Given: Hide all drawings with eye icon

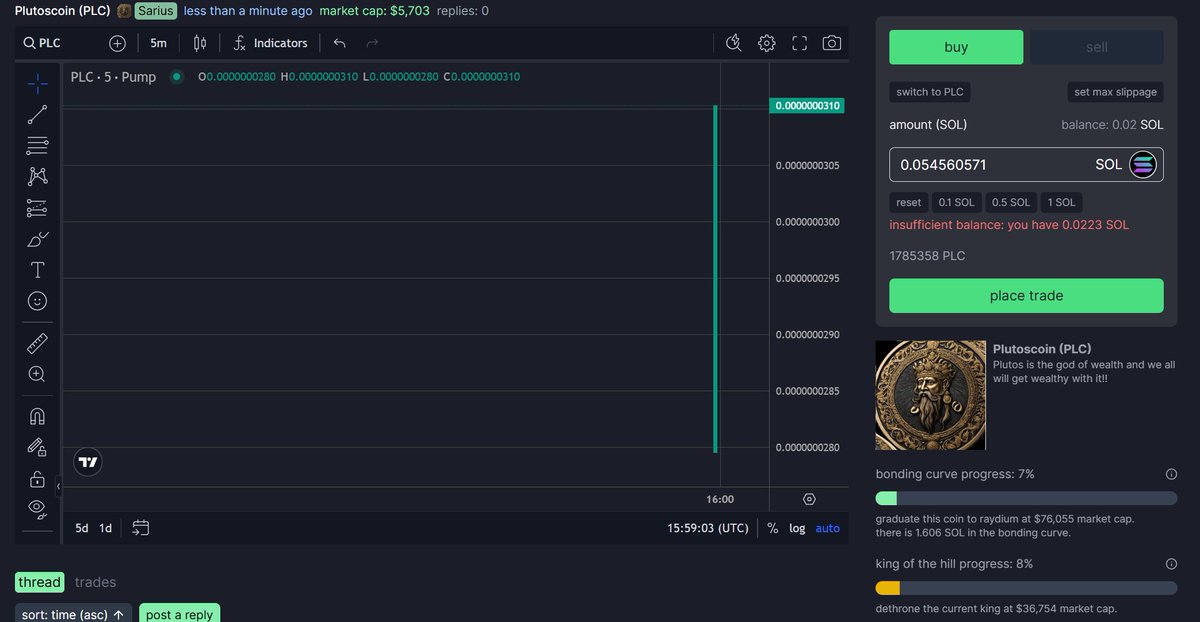Looking at the screenshot, I should (37, 508).
